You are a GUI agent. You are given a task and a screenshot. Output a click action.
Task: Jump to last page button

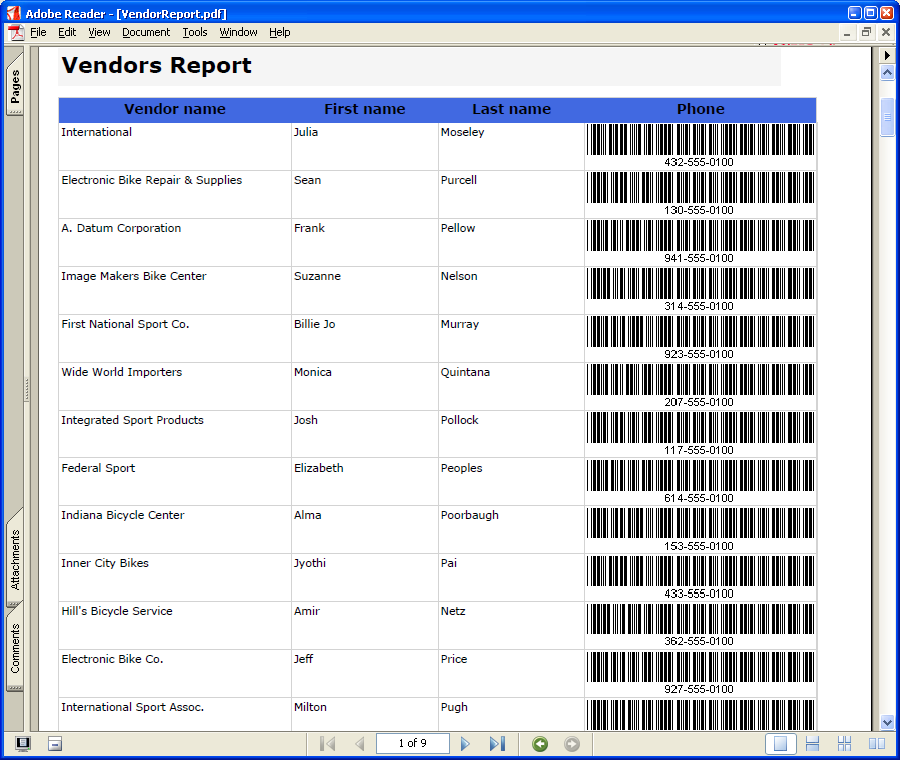[x=497, y=744]
